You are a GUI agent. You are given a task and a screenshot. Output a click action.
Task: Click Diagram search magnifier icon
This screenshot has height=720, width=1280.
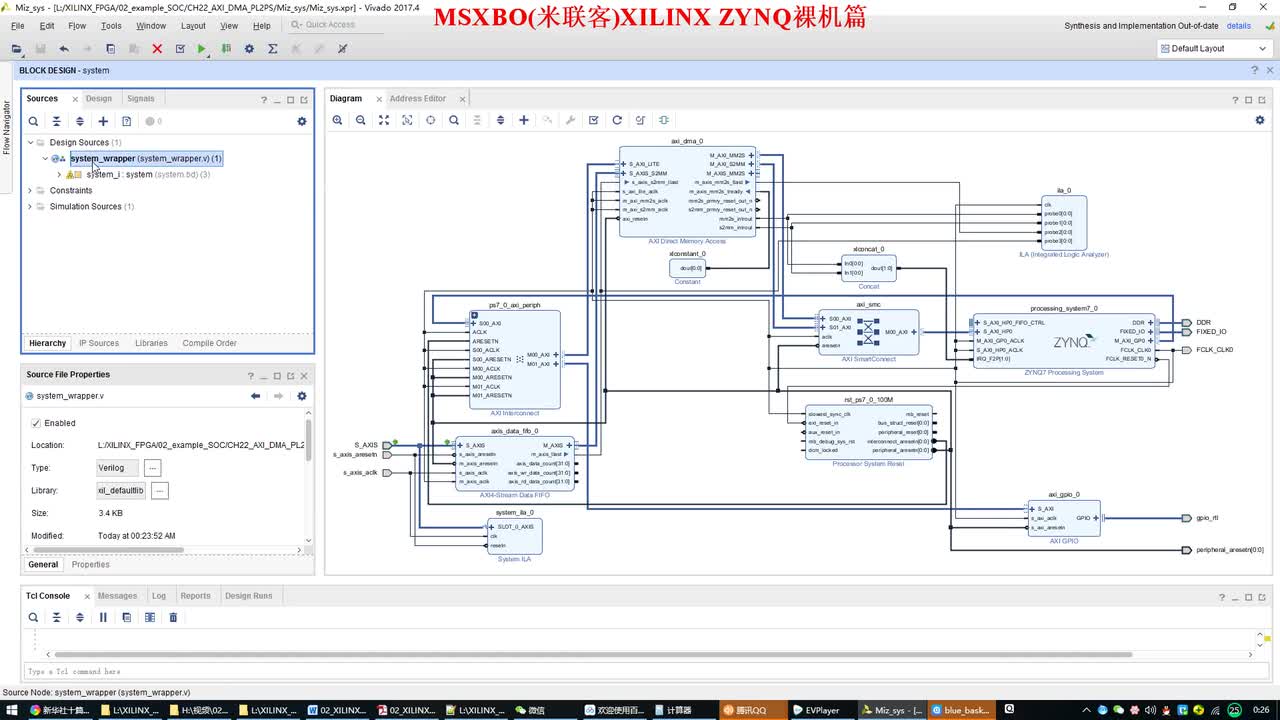coord(454,120)
